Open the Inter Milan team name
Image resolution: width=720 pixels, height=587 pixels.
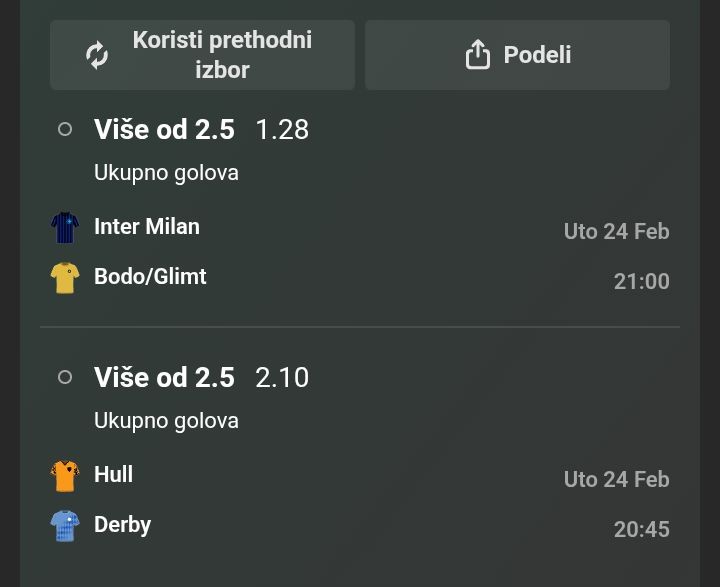click(147, 226)
